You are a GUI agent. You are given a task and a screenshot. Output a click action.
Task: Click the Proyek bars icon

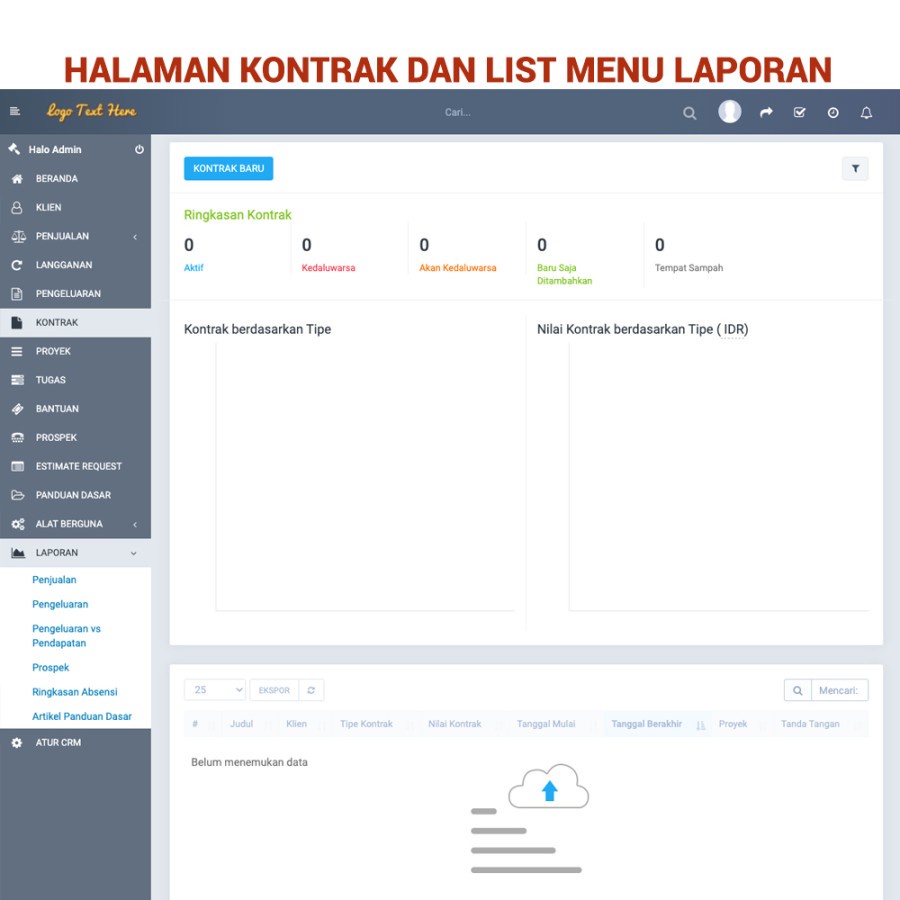click(x=17, y=351)
